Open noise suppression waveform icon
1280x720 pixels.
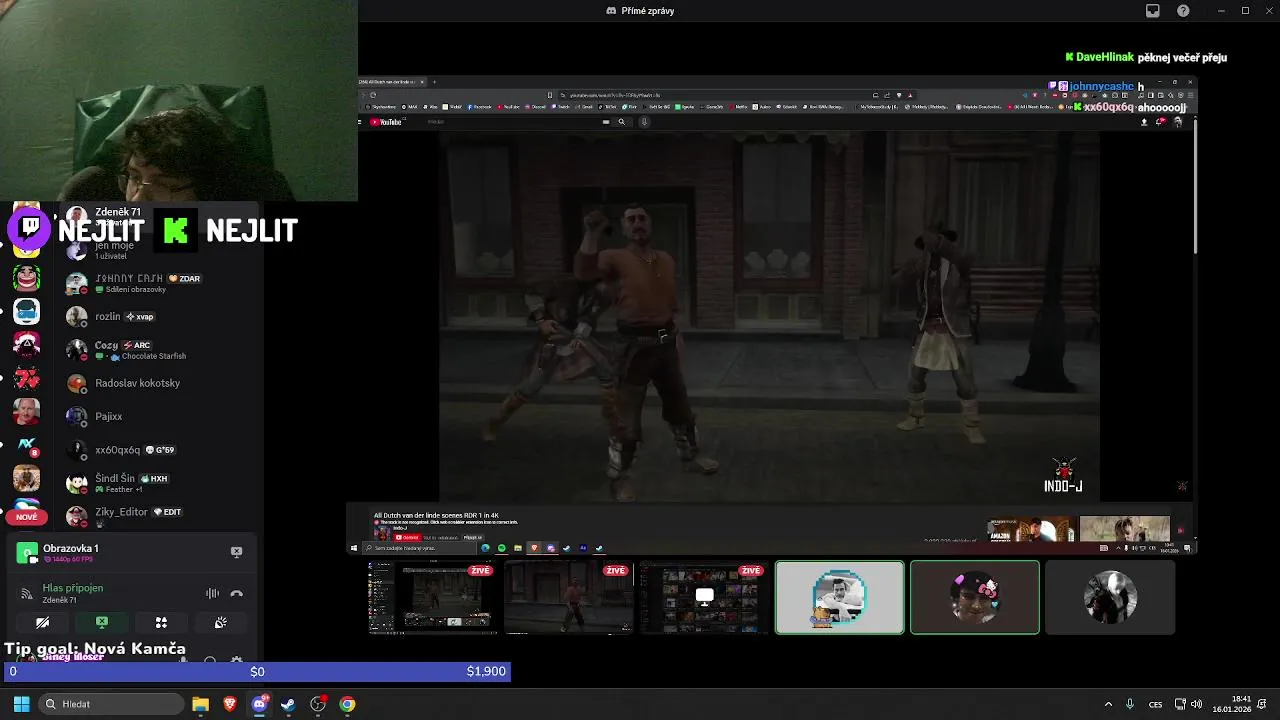click(x=212, y=593)
